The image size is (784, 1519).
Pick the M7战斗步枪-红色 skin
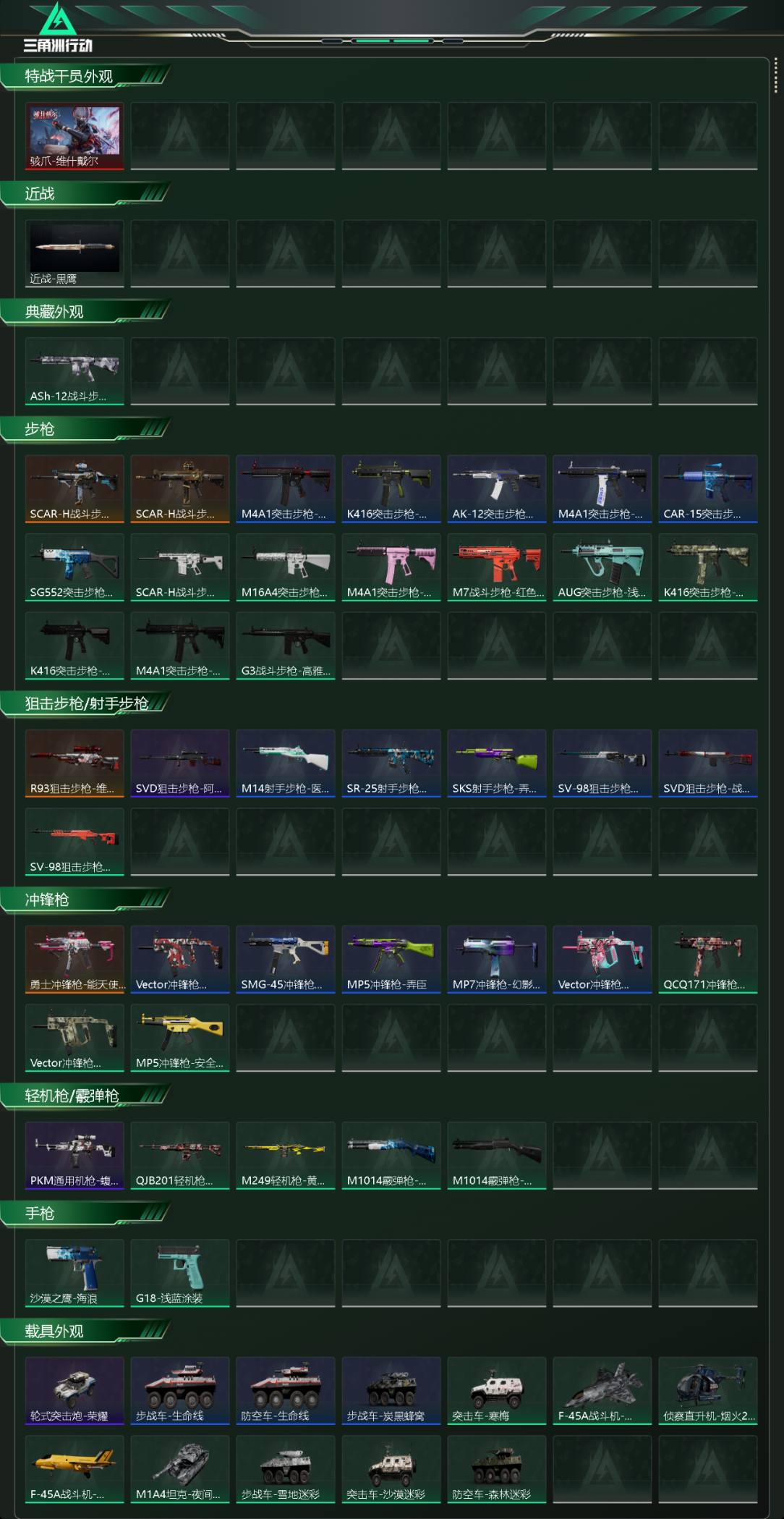point(497,567)
